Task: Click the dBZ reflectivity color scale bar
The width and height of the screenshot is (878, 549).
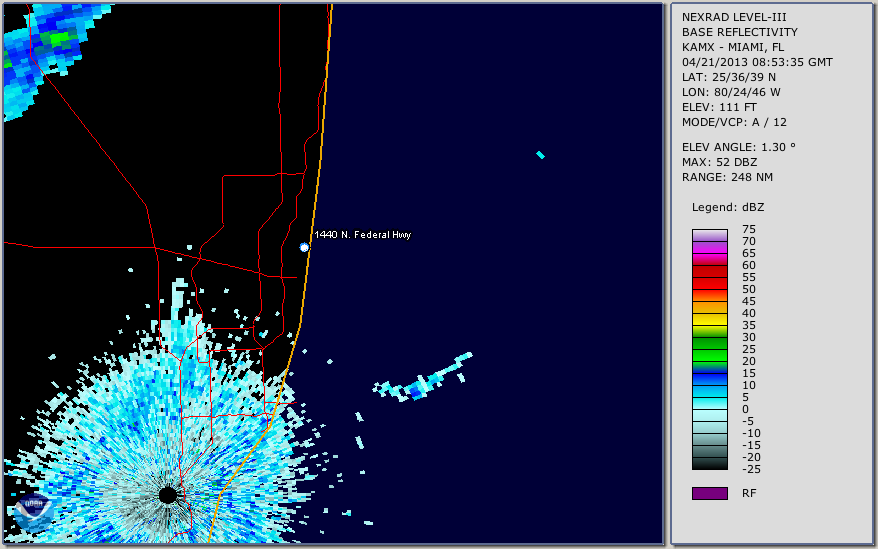Action: [709, 350]
